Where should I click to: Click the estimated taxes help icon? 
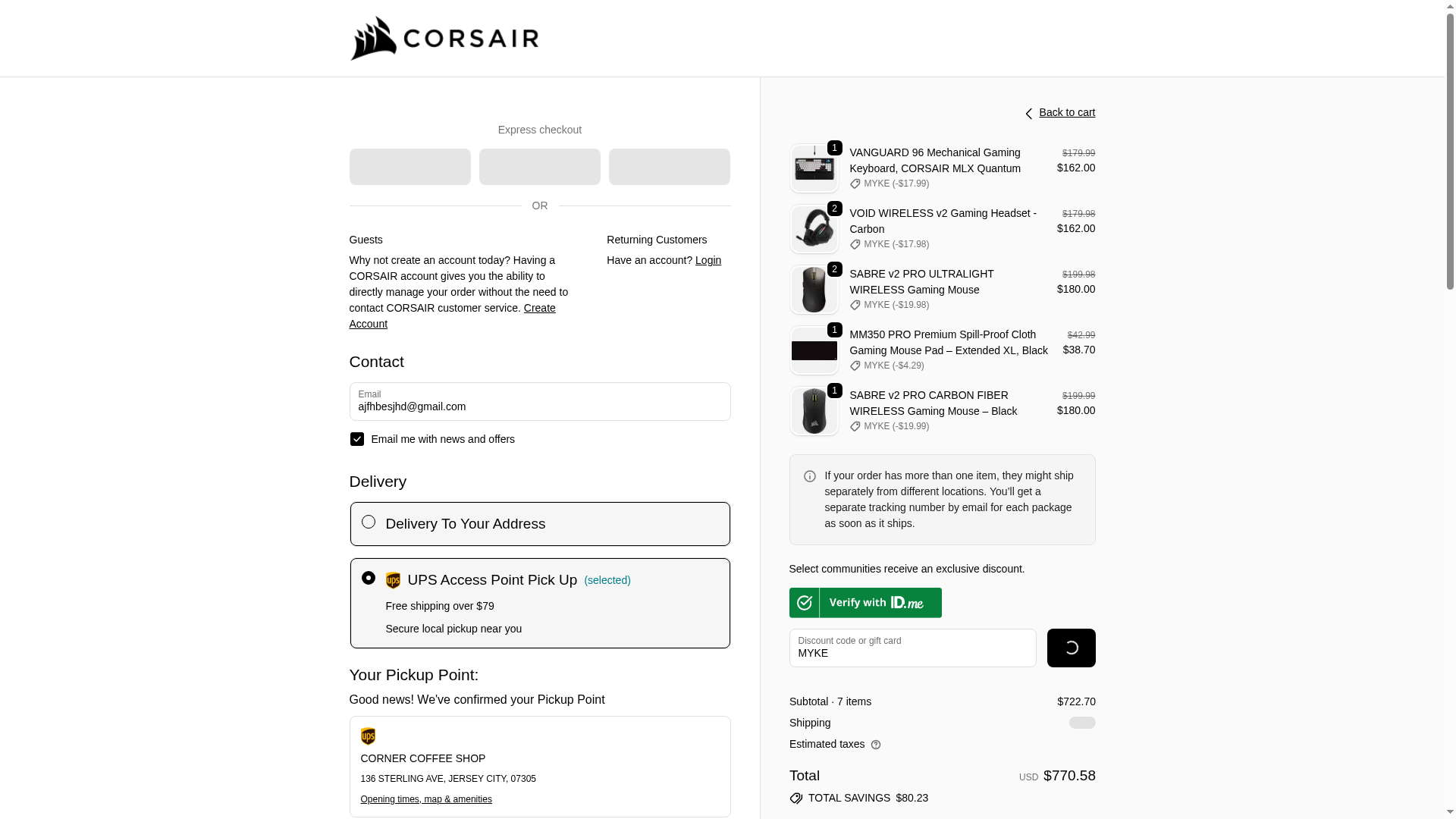[876, 745]
